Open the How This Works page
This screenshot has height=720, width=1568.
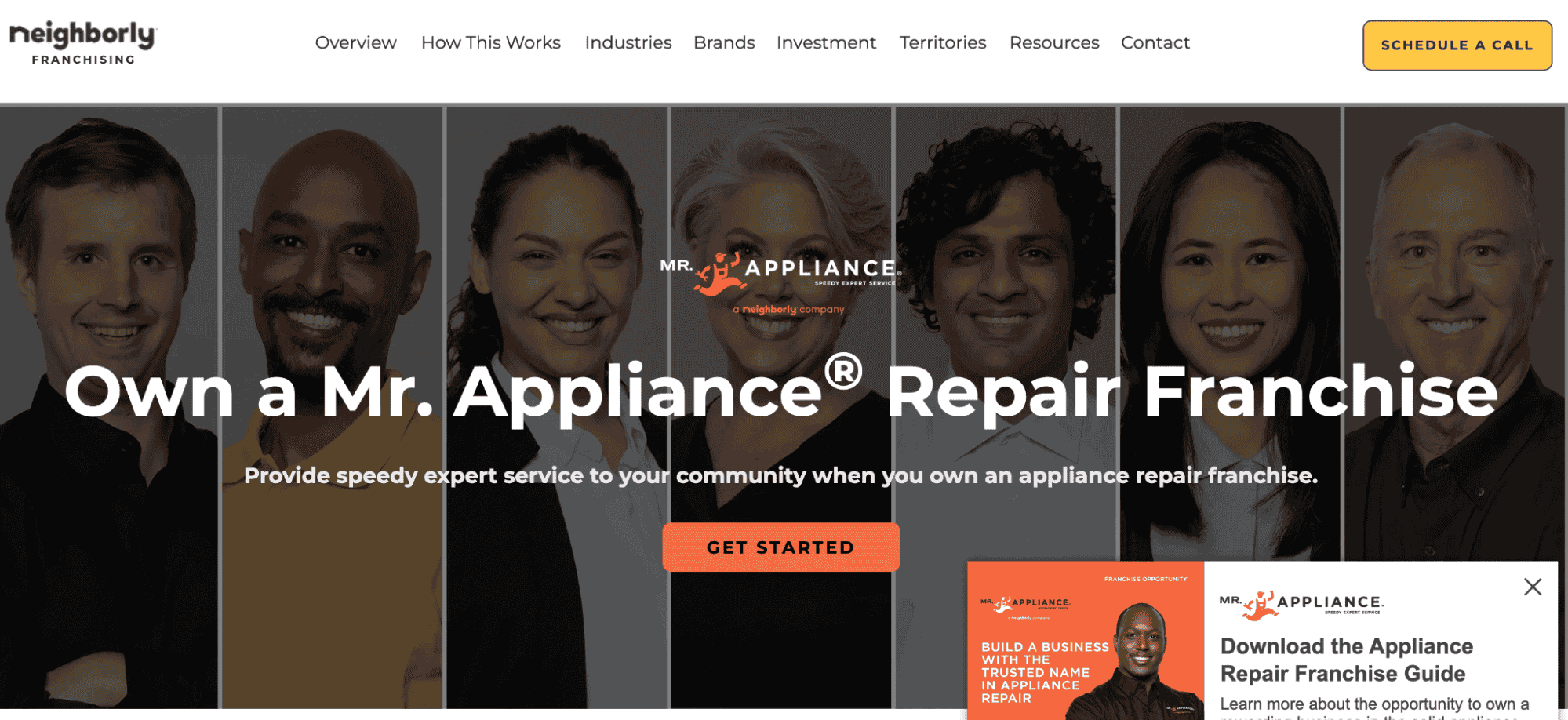coord(491,43)
